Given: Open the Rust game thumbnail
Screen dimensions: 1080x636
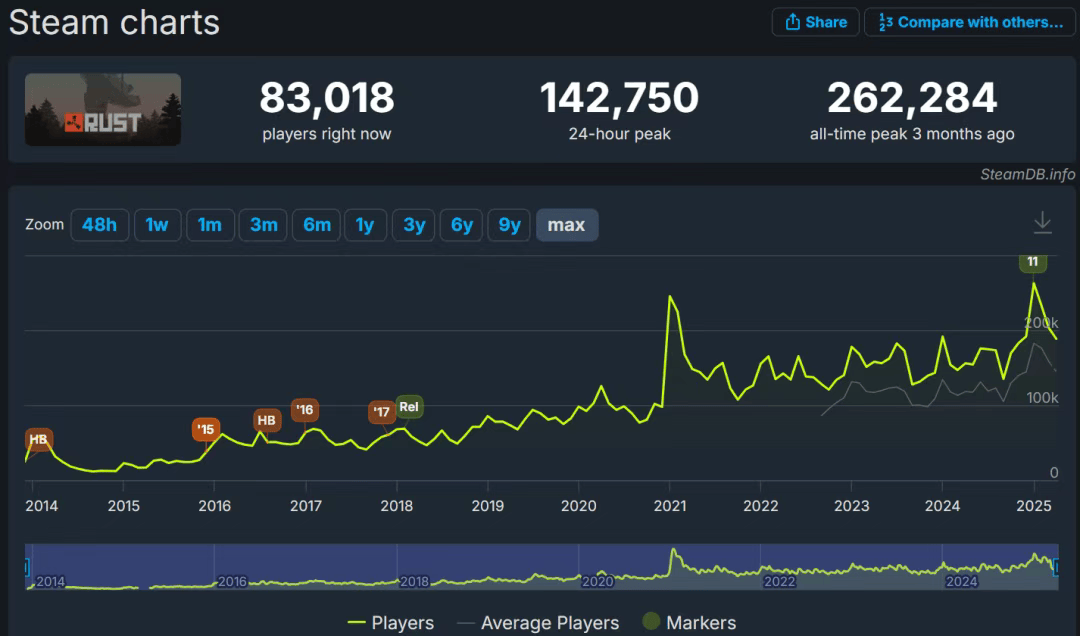Looking at the screenshot, I should (103, 110).
